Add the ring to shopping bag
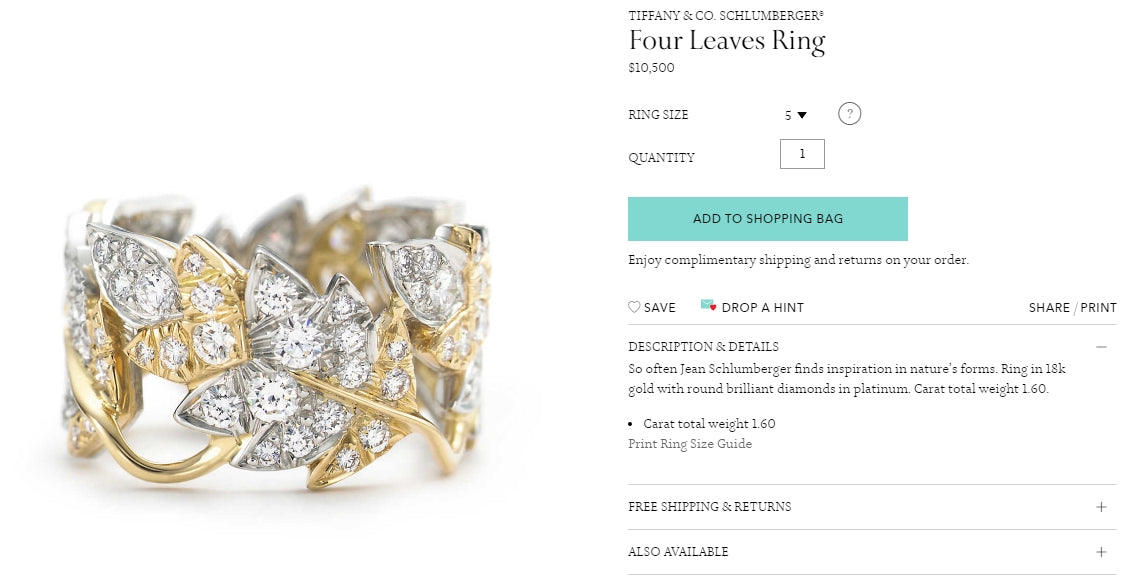 click(x=767, y=219)
